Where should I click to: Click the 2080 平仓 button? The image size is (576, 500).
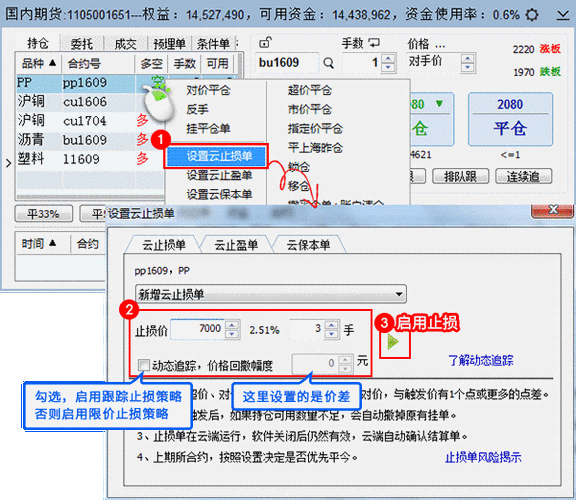510,119
